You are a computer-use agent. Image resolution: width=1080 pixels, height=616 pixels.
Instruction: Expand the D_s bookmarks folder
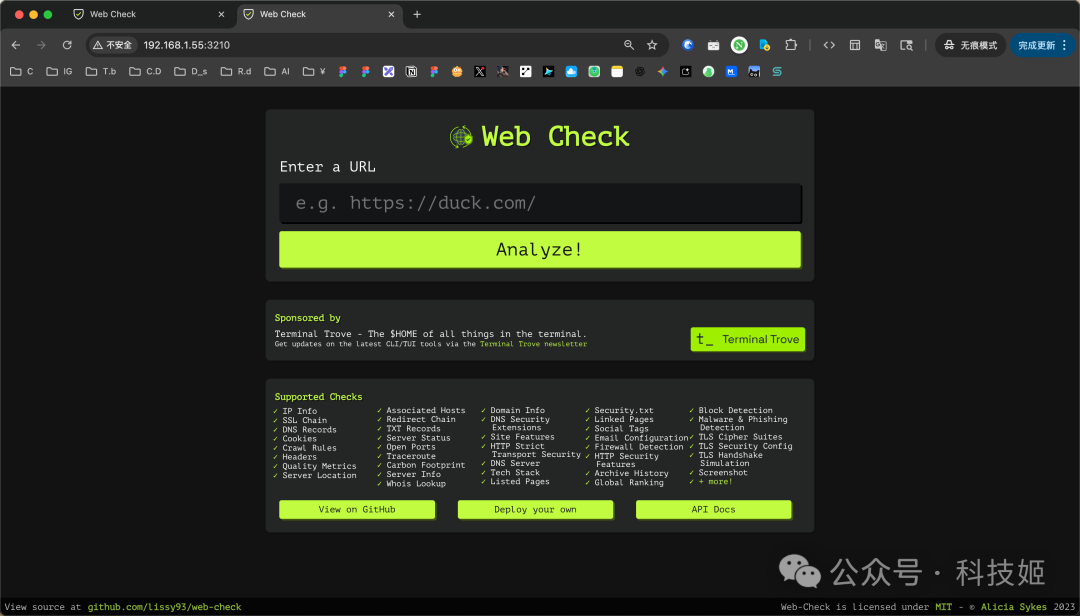click(x=191, y=71)
